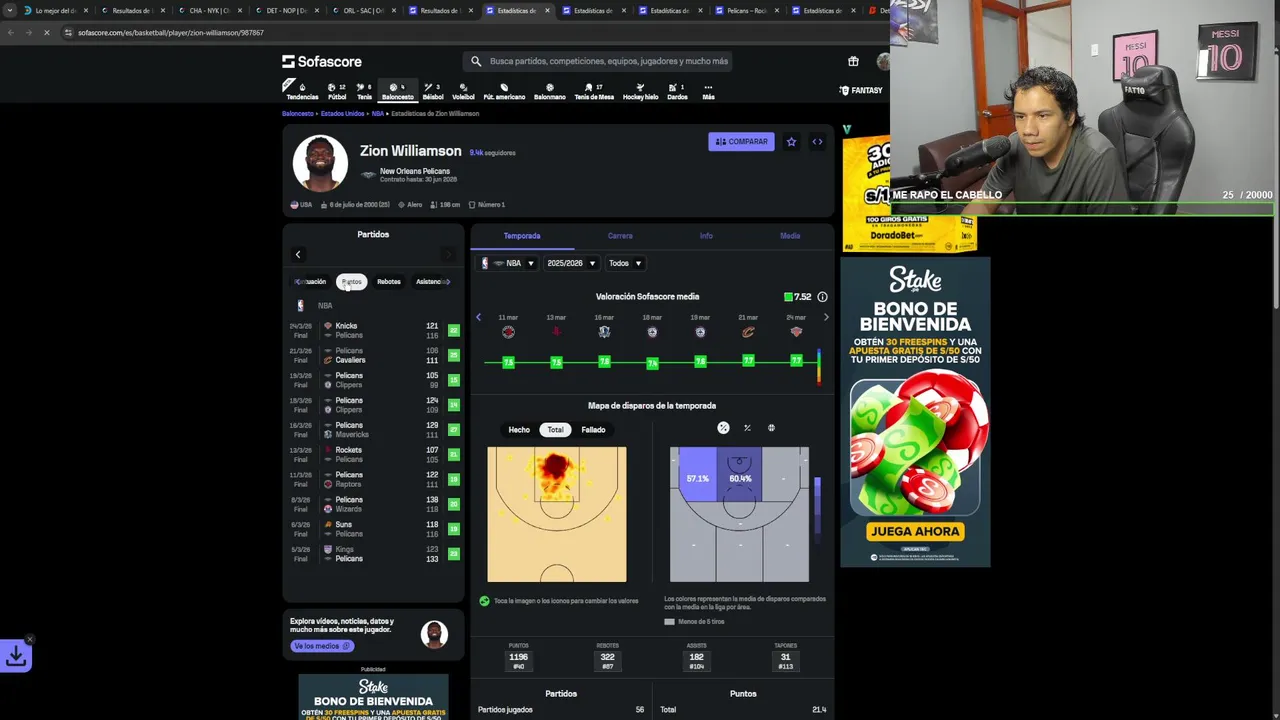
Task: Switch to the Media tab
Action: (x=790, y=236)
